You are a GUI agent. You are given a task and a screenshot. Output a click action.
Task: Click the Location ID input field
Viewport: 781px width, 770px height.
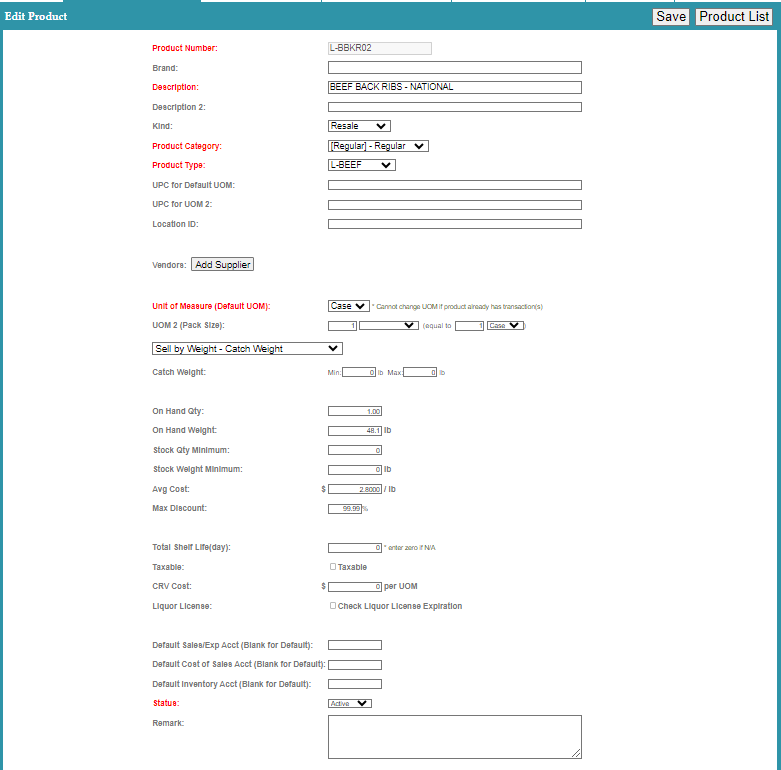click(x=454, y=224)
